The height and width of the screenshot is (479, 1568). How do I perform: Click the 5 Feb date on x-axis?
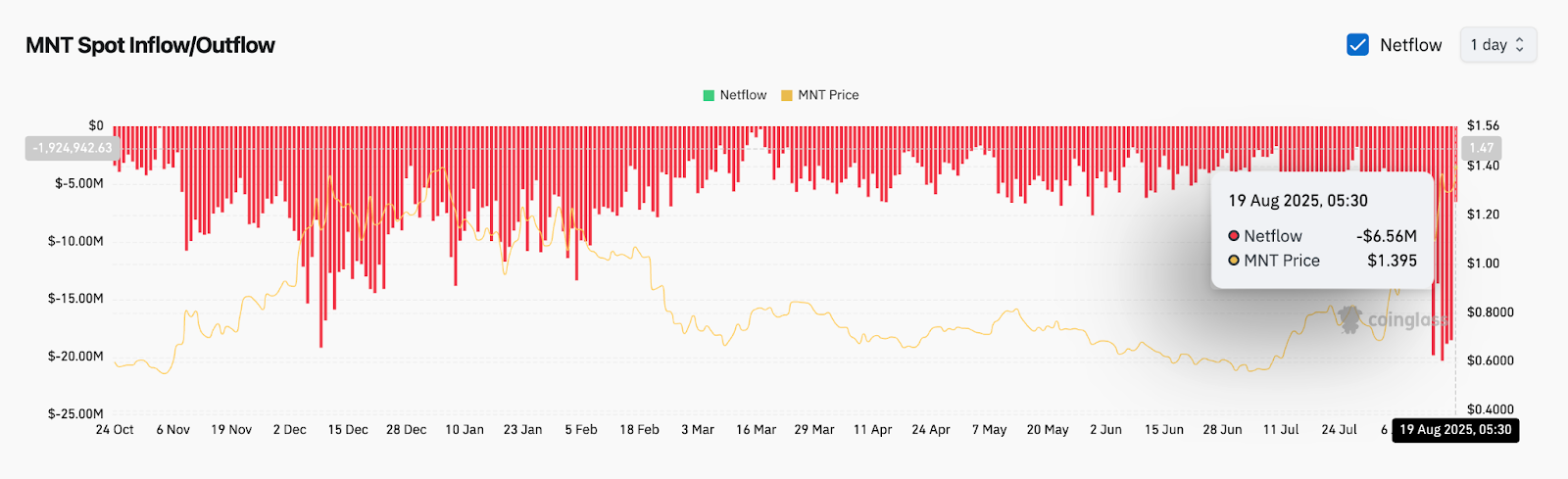pos(581,430)
